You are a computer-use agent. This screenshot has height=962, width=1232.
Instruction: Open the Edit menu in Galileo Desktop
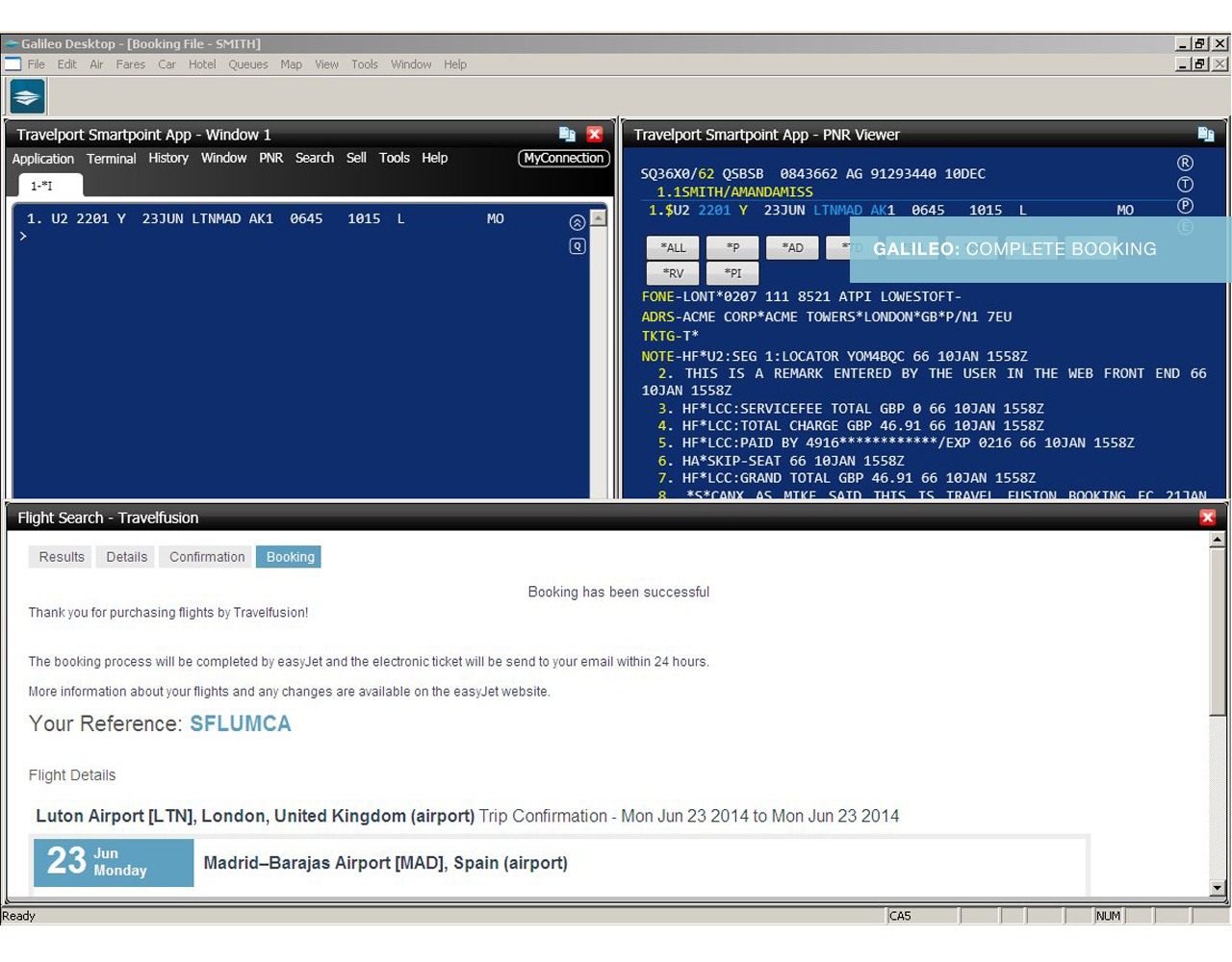pyautogui.click(x=67, y=64)
